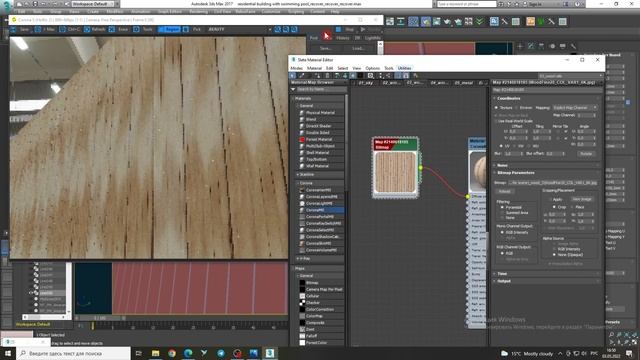Click Ctrl+C copy in the Corona frame buffer
This screenshot has width=640, height=360.
[70, 29]
